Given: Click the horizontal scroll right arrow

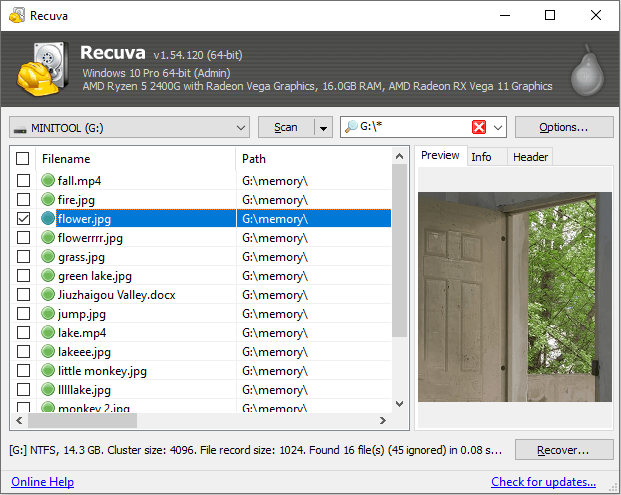Looking at the screenshot, I should point(383,420).
